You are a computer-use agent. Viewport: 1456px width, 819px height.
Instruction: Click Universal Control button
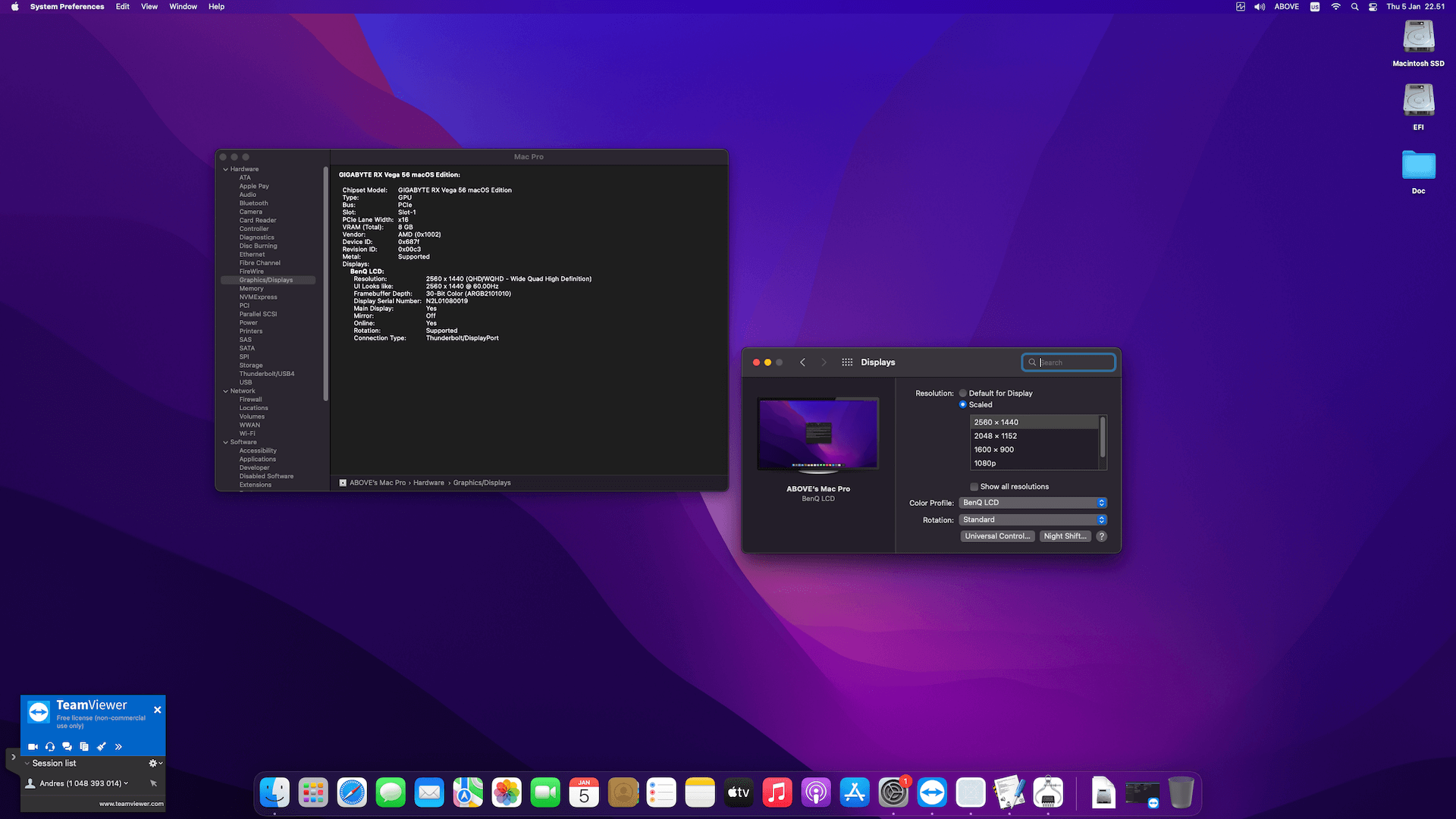pyautogui.click(x=997, y=536)
